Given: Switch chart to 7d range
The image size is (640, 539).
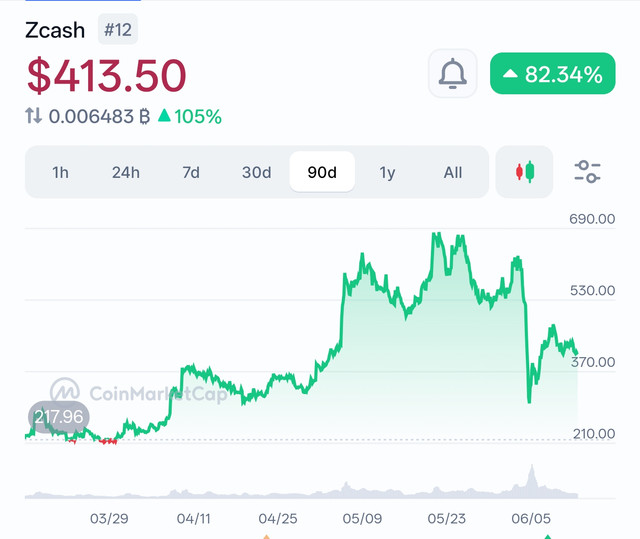Looking at the screenshot, I should [x=191, y=173].
